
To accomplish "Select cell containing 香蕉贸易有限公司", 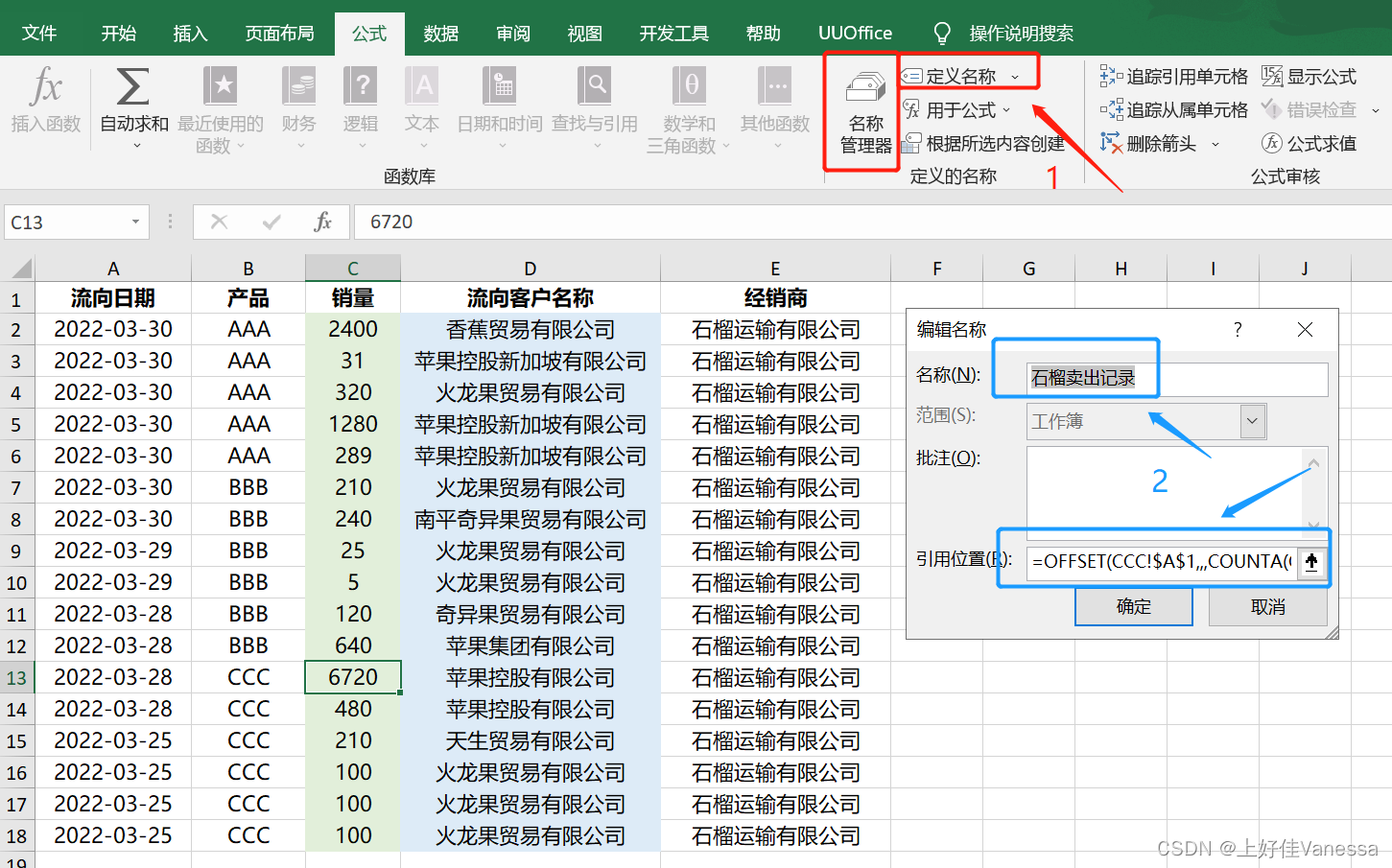I will click(531, 330).
